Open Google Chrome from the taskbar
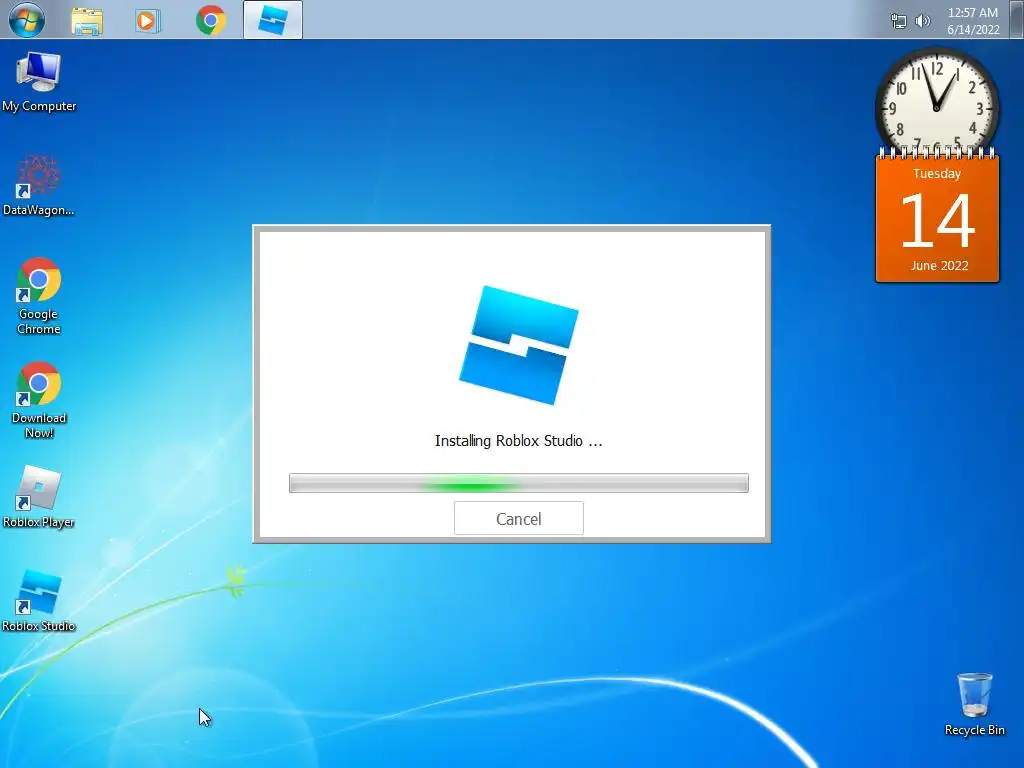Viewport: 1024px width, 768px height. pos(210,21)
